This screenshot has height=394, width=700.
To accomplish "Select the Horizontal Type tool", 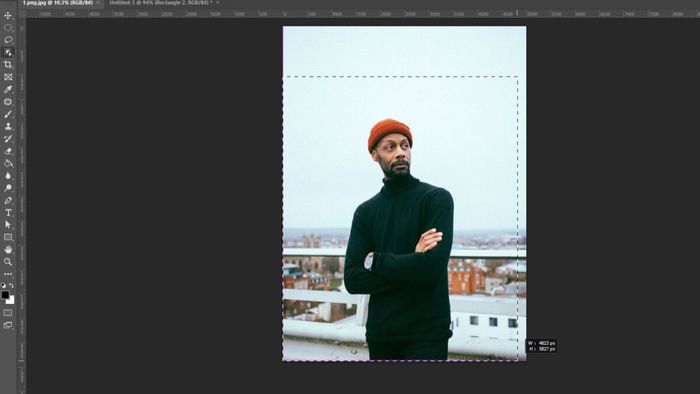I will point(8,213).
